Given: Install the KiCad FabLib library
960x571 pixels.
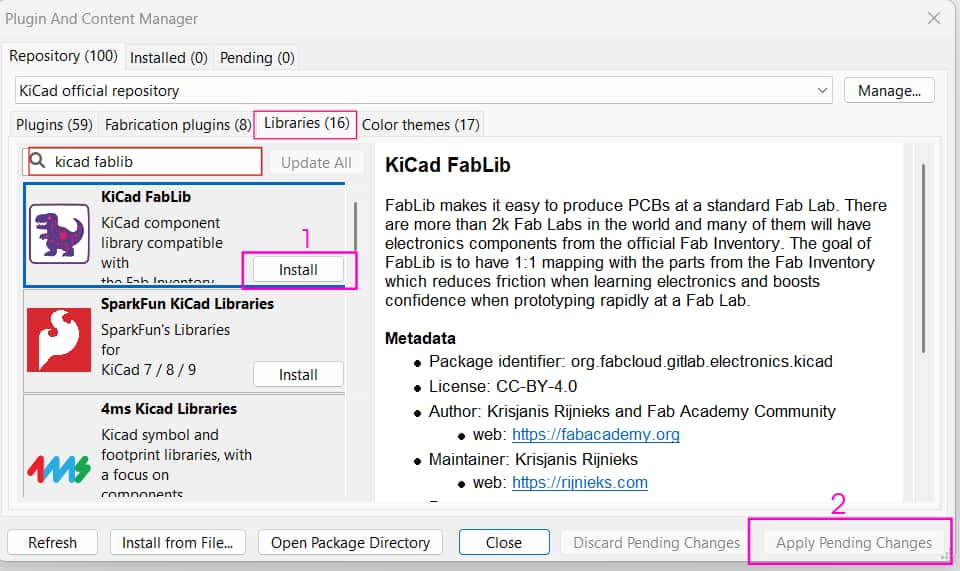Looking at the screenshot, I should [298, 269].
